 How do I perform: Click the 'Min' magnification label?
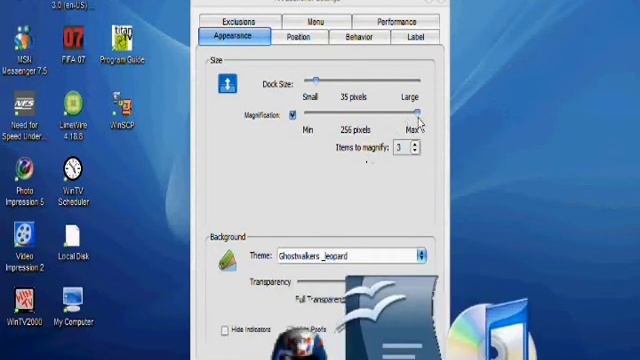pyautogui.click(x=308, y=130)
